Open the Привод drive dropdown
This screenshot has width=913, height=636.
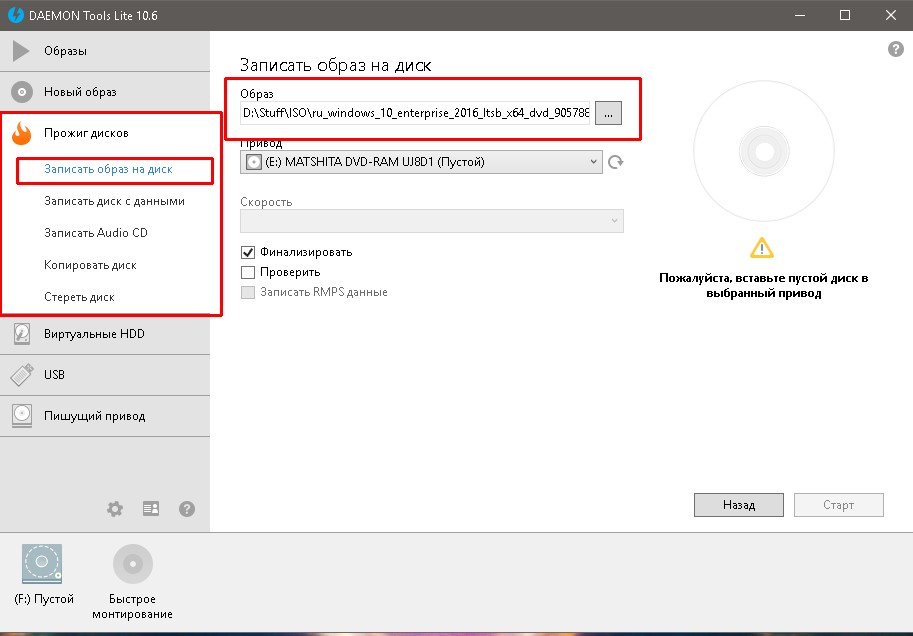pos(421,162)
